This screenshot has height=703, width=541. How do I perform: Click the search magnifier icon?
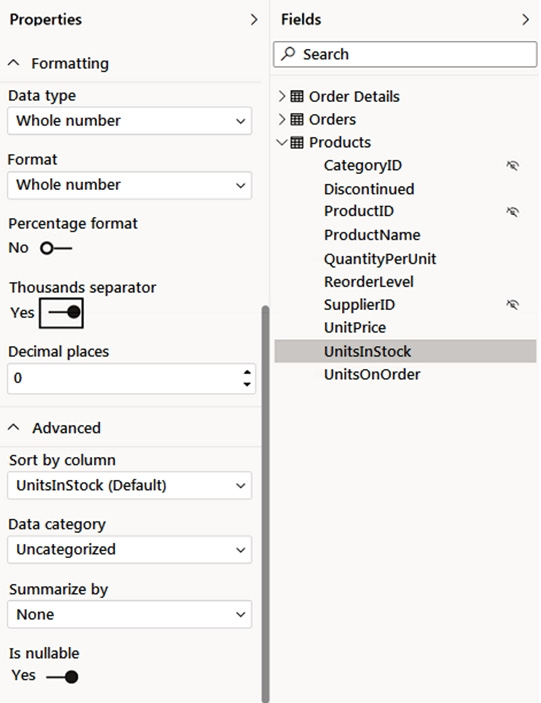point(288,54)
